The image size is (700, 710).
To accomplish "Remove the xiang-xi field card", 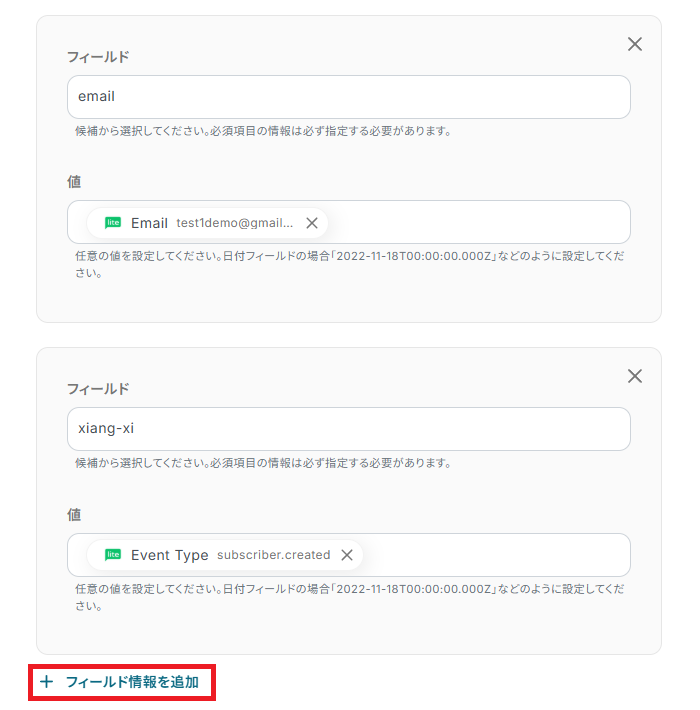I will click(634, 376).
